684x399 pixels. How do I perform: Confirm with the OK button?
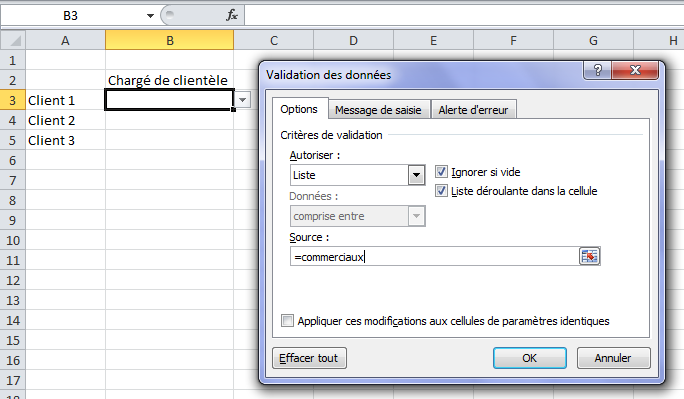coord(530,358)
